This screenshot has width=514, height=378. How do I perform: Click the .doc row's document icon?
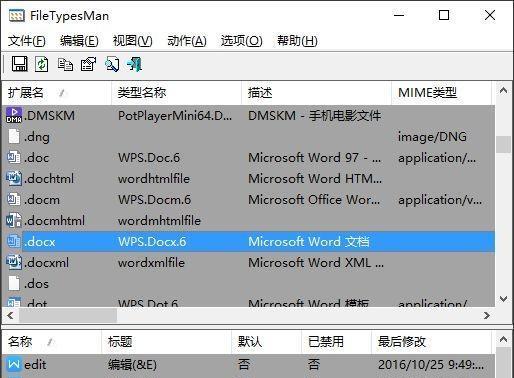[x=14, y=157]
